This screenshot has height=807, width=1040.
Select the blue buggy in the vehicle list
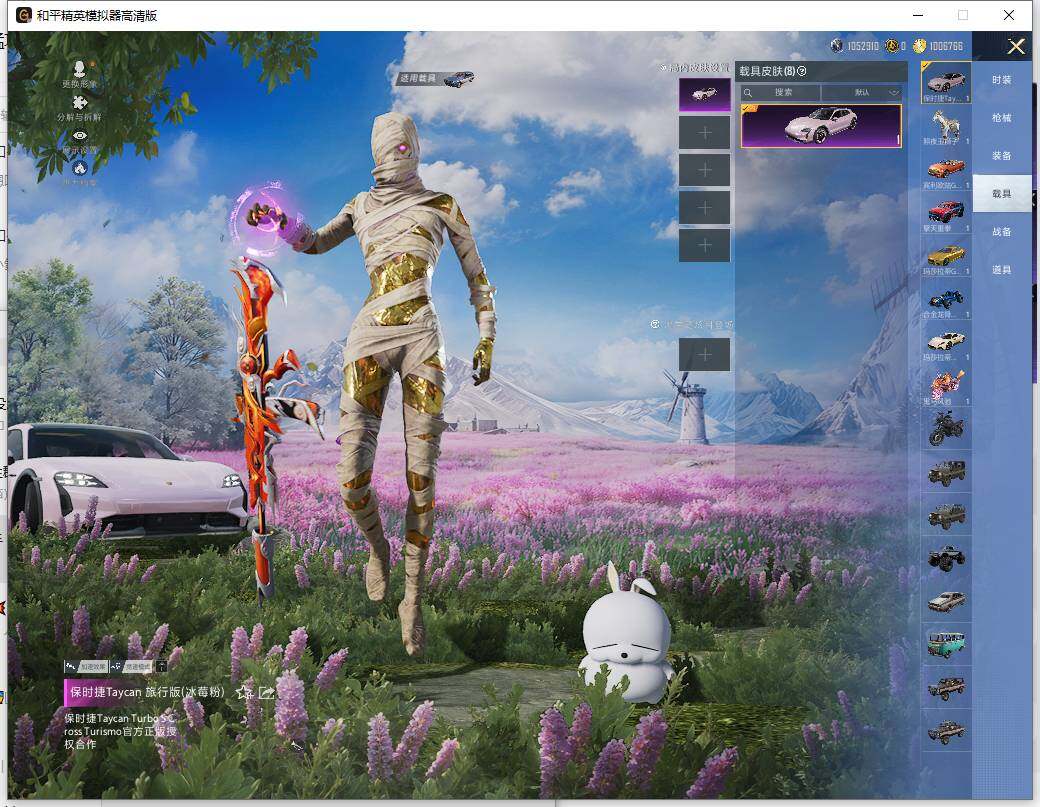946,298
